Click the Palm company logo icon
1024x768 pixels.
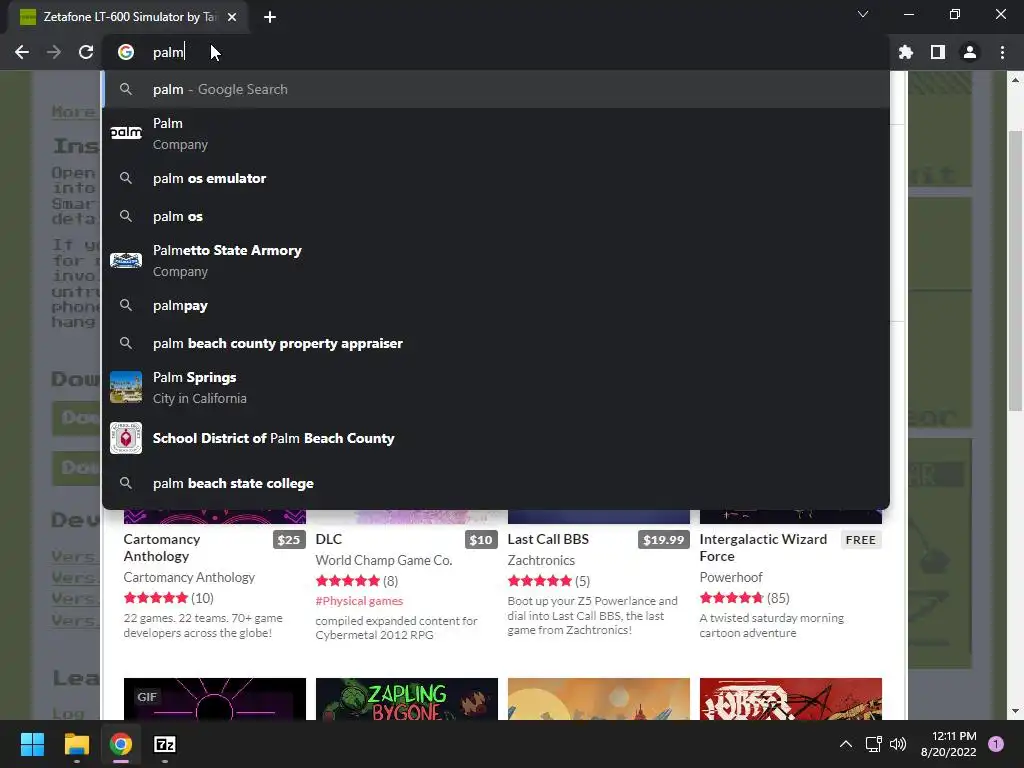coord(126,133)
